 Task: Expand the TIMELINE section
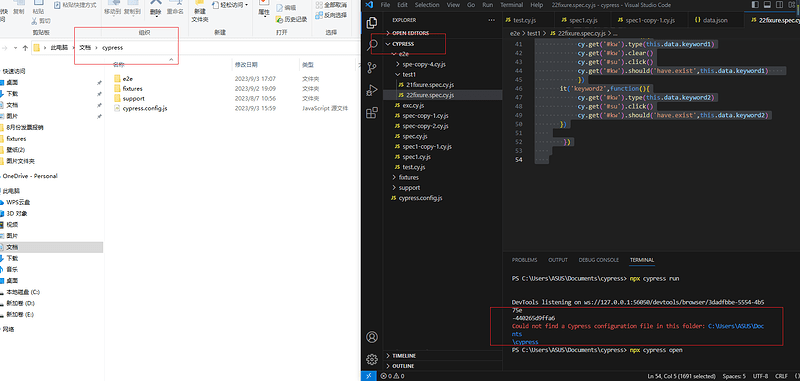(404, 355)
